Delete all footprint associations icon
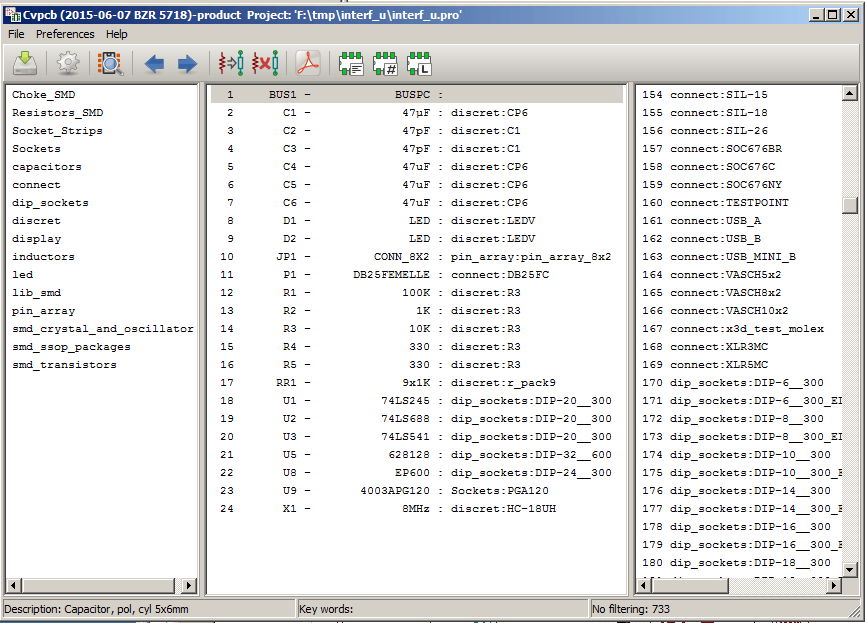Image resolution: width=865 pixels, height=623 pixels. (265, 64)
